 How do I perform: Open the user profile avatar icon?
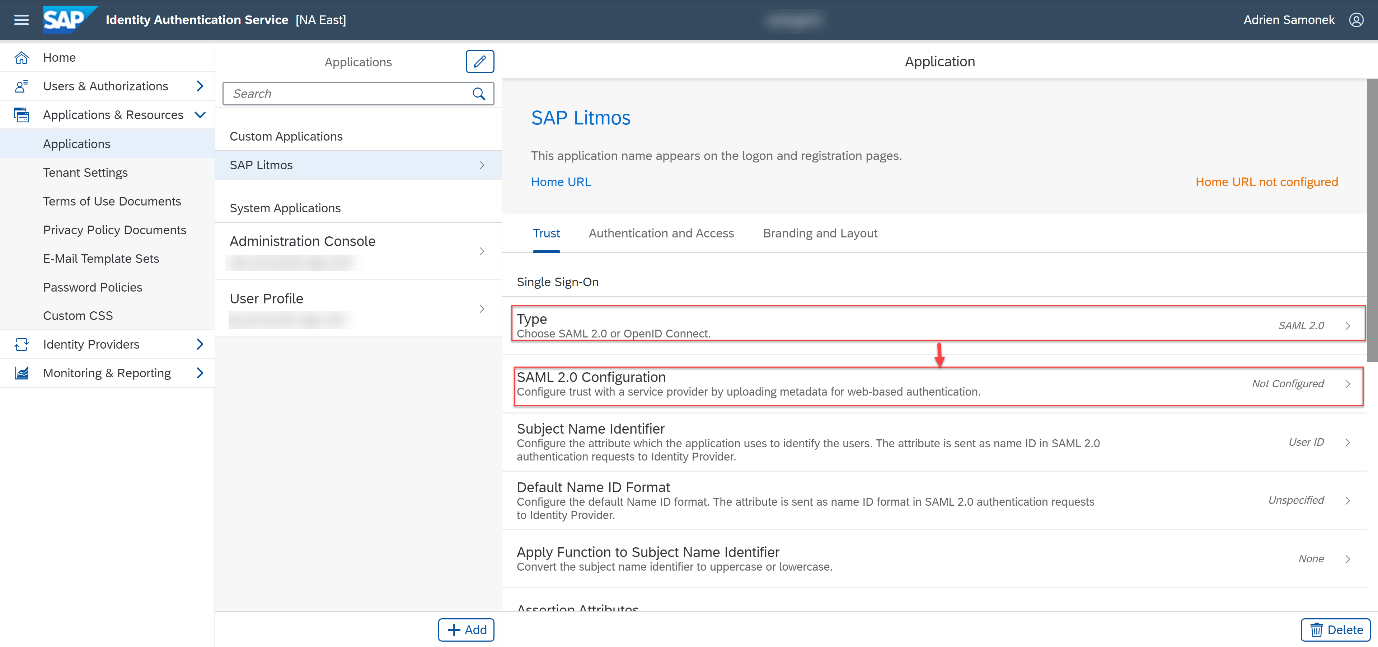1356,20
